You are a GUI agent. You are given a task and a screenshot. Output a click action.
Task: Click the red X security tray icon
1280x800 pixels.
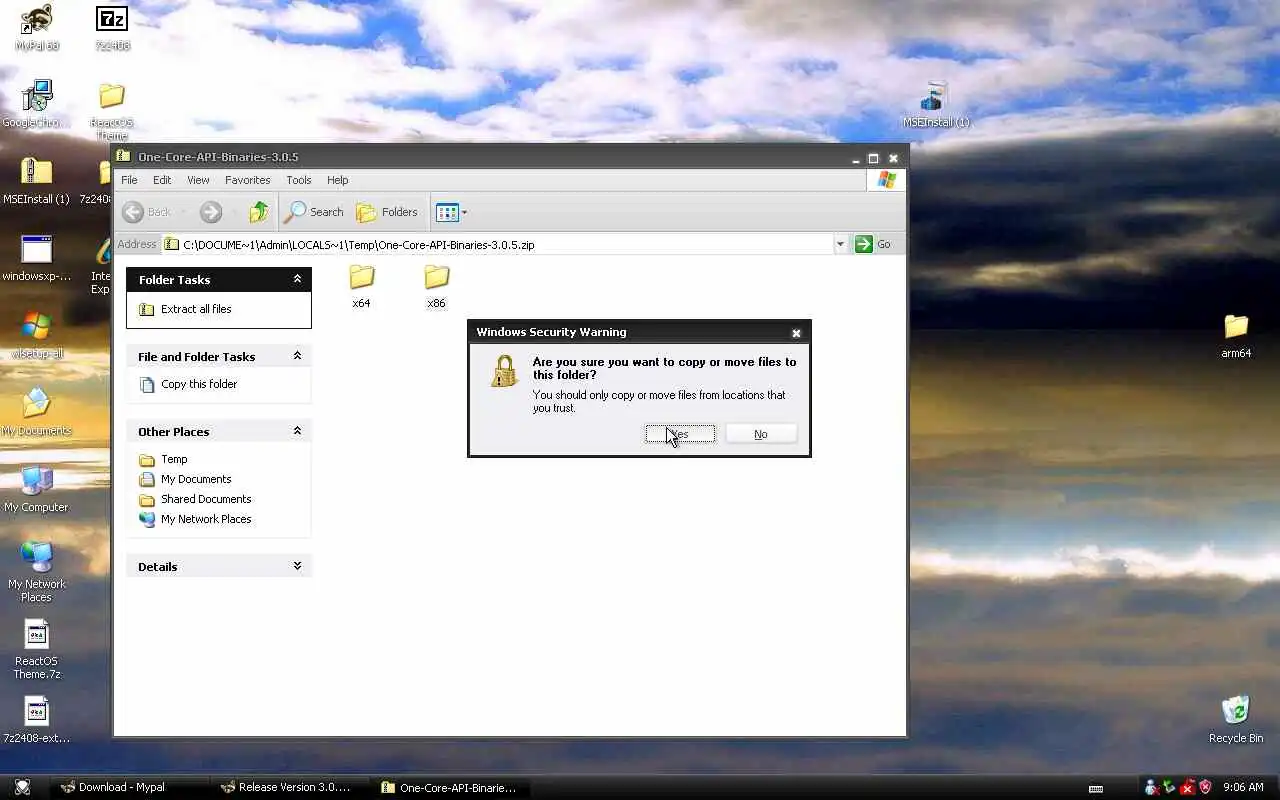tap(1187, 787)
